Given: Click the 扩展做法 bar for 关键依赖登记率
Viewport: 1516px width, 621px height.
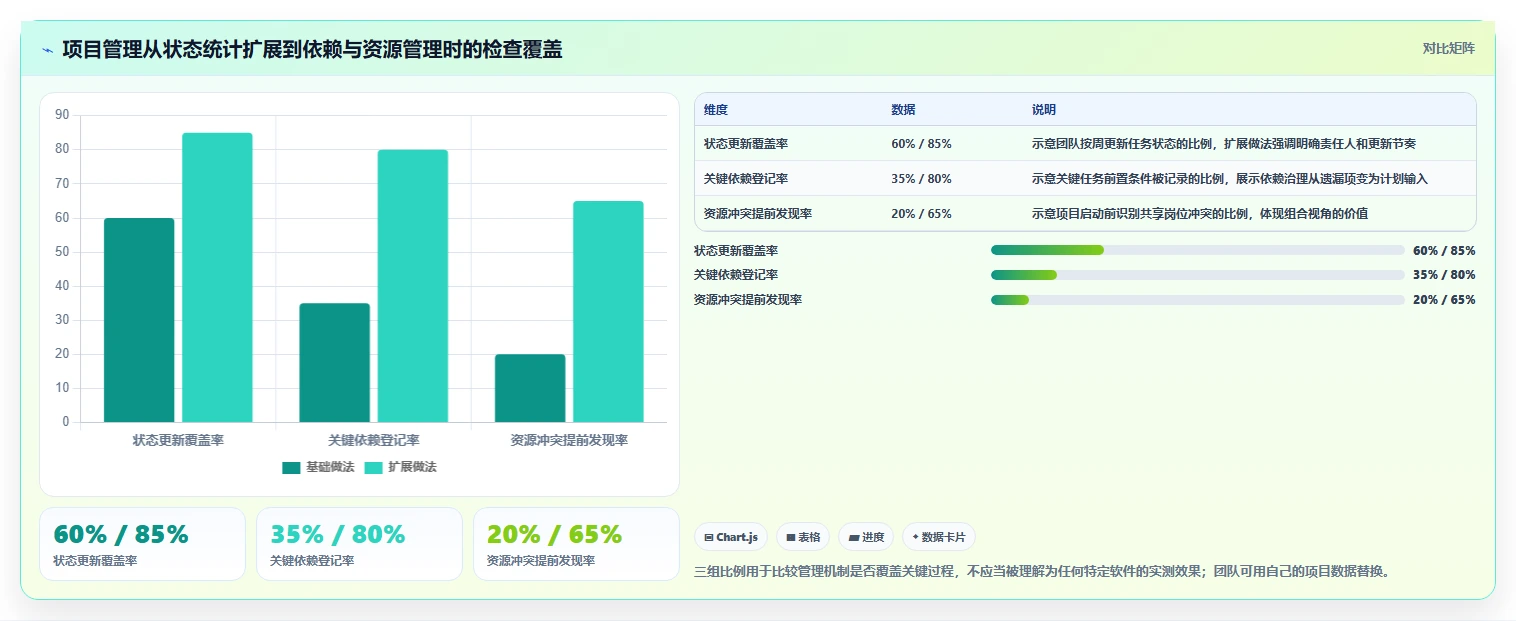Looking at the screenshot, I should [412, 286].
